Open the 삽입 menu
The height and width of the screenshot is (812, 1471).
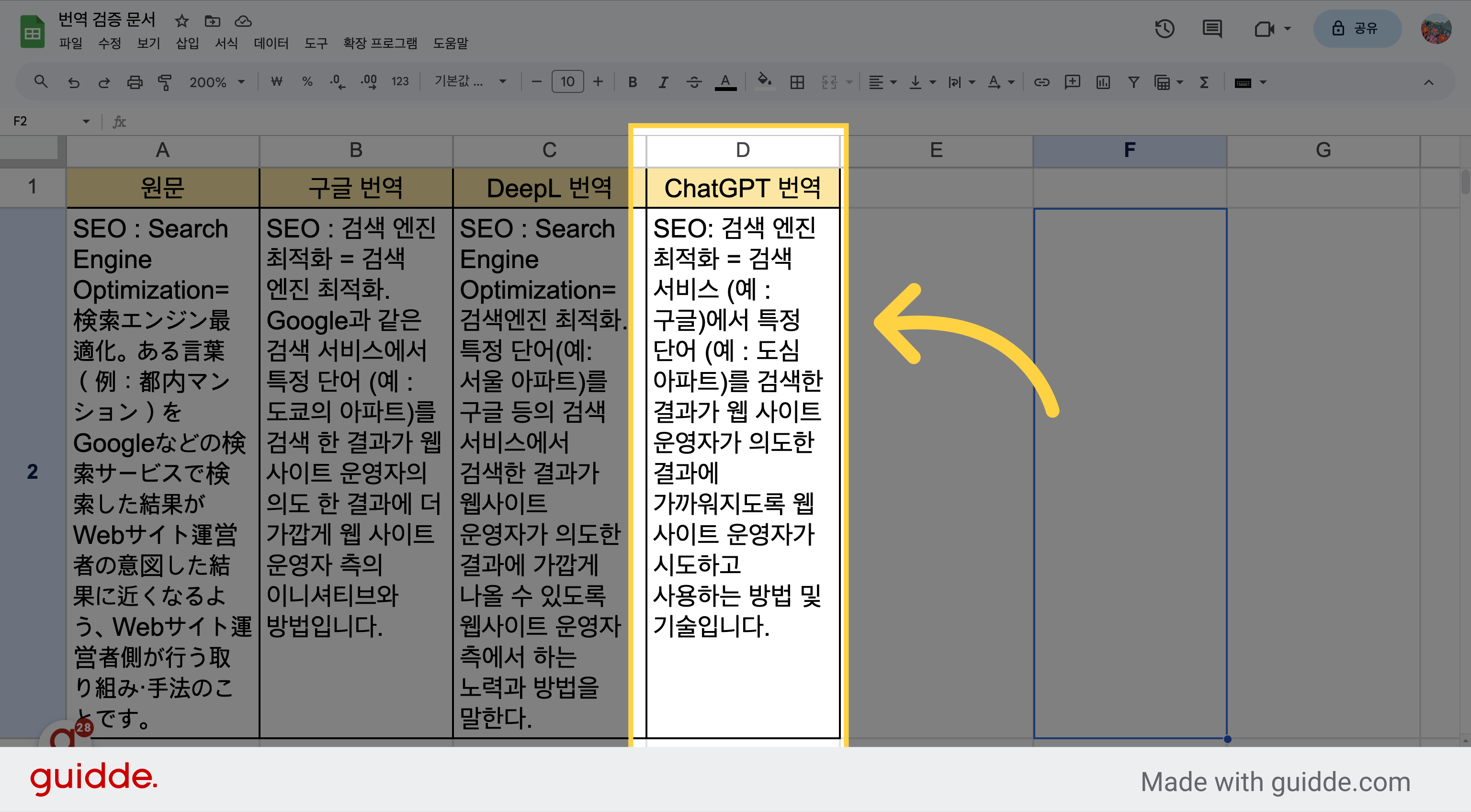click(x=187, y=44)
